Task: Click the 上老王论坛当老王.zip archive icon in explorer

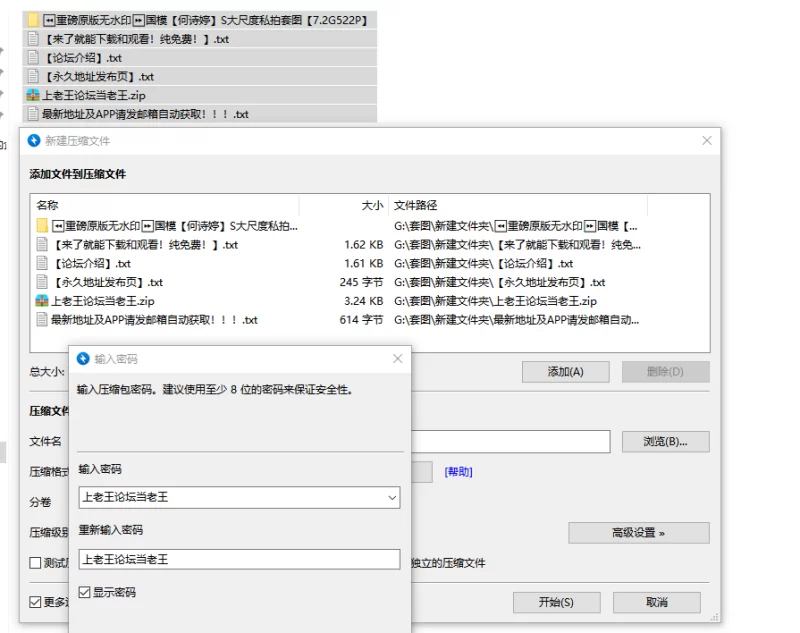Action: 33,95
